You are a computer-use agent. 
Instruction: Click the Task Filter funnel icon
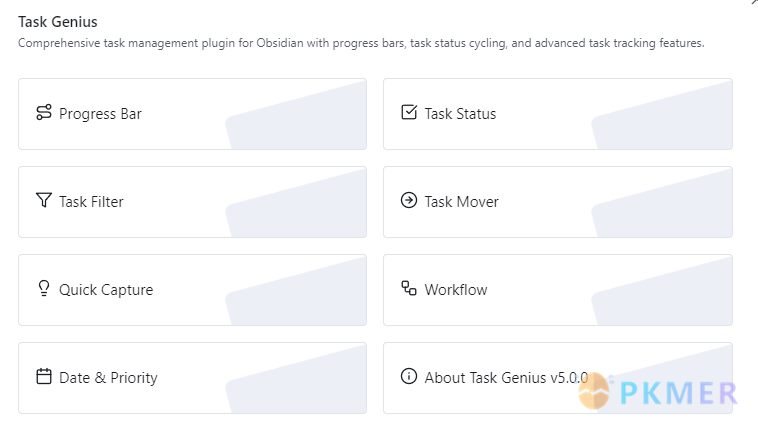pos(43,201)
